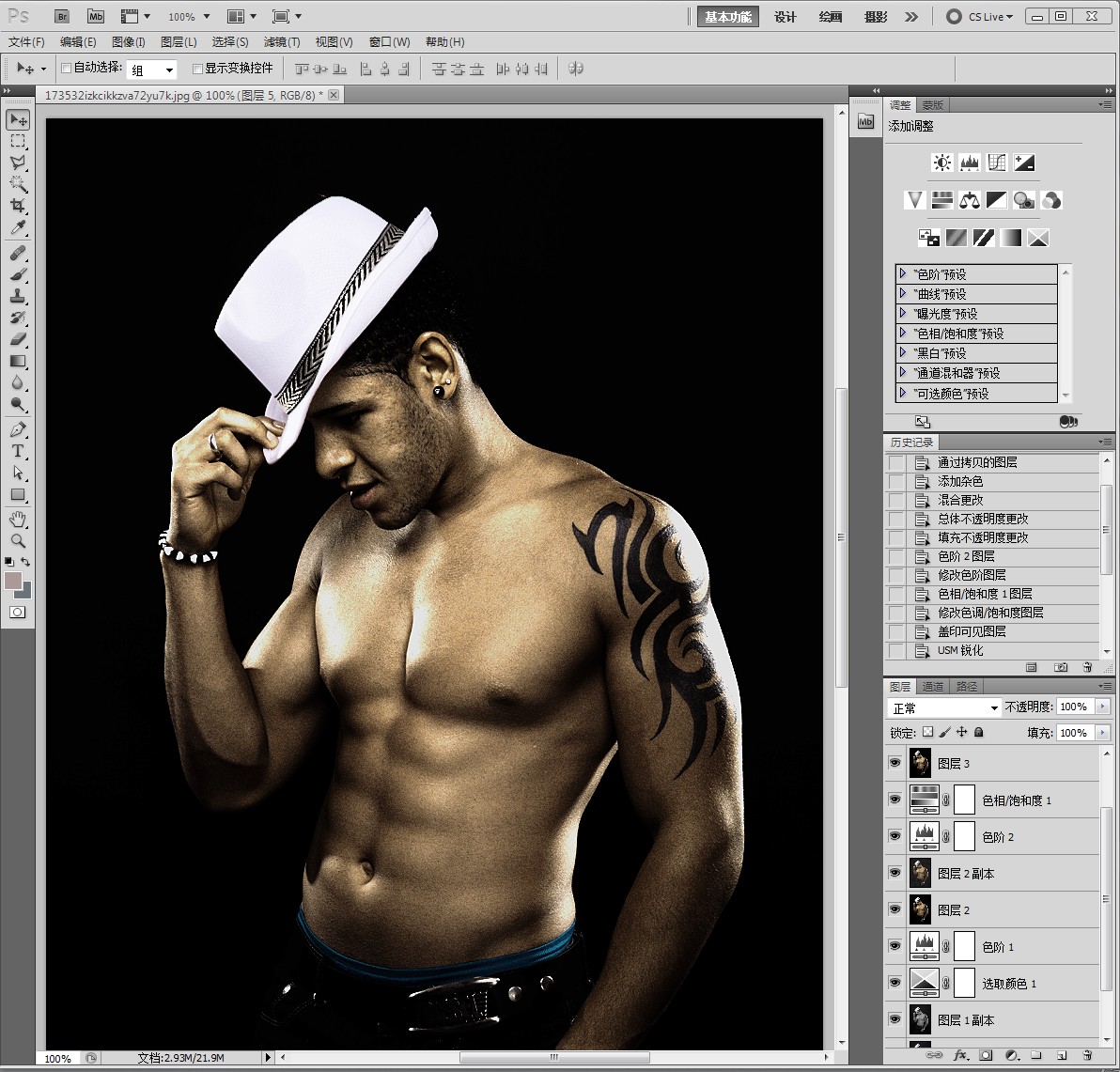Open the 不透明度 slider dropdown arrow
The width and height of the screenshot is (1120, 1072).
coord(1102,707)
